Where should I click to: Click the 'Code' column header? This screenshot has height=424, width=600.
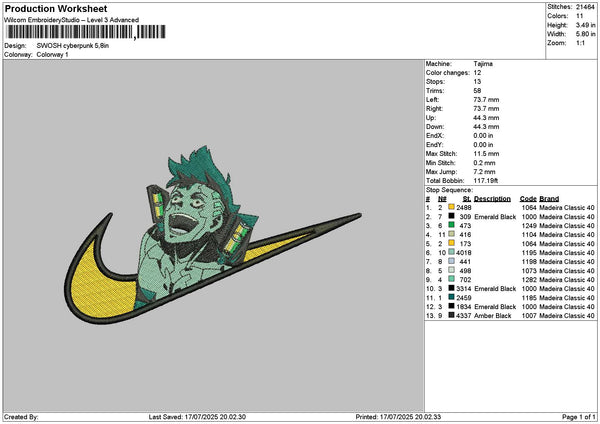tap(528, 199)
